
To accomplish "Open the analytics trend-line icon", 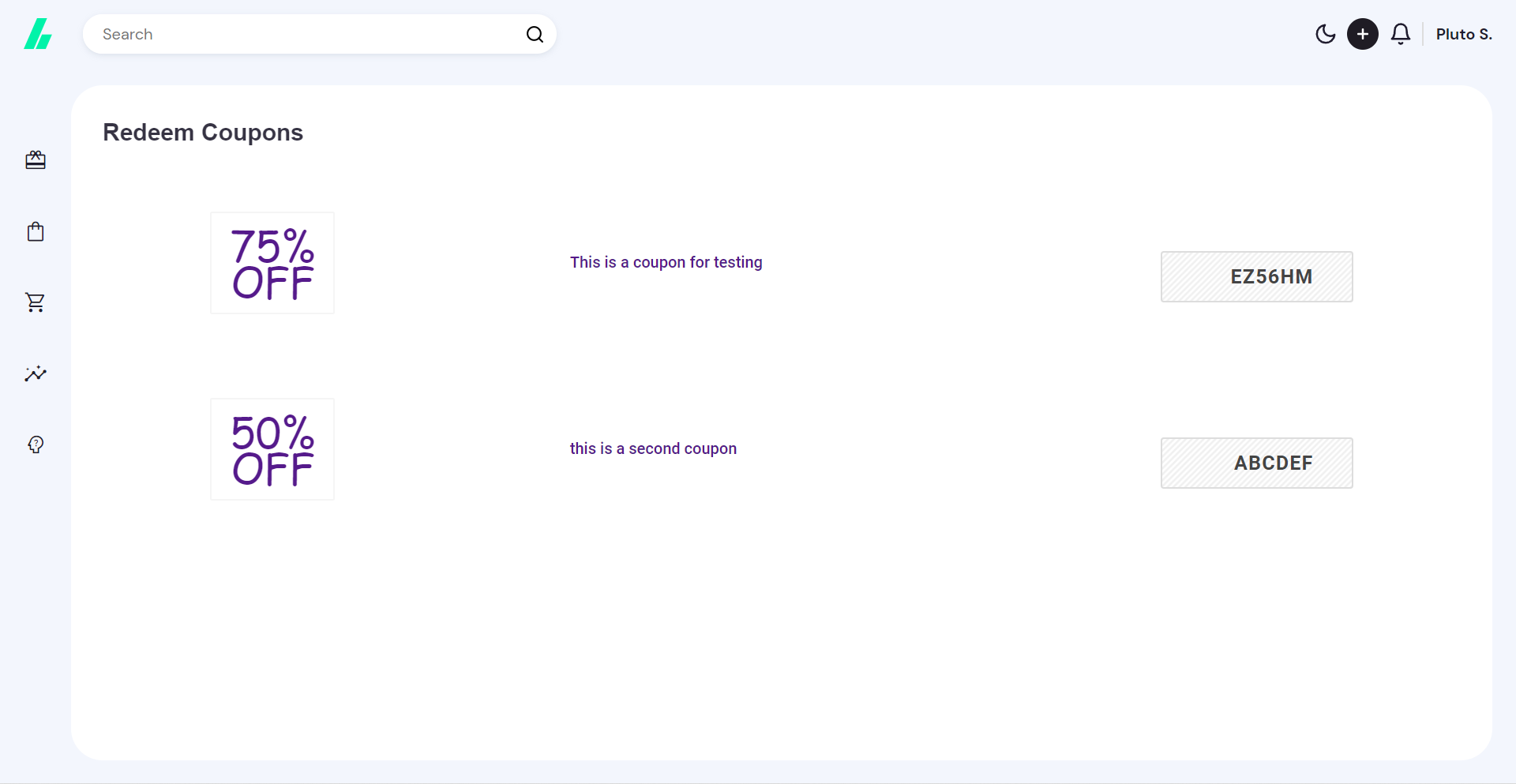I will click(x=36, y=373).
